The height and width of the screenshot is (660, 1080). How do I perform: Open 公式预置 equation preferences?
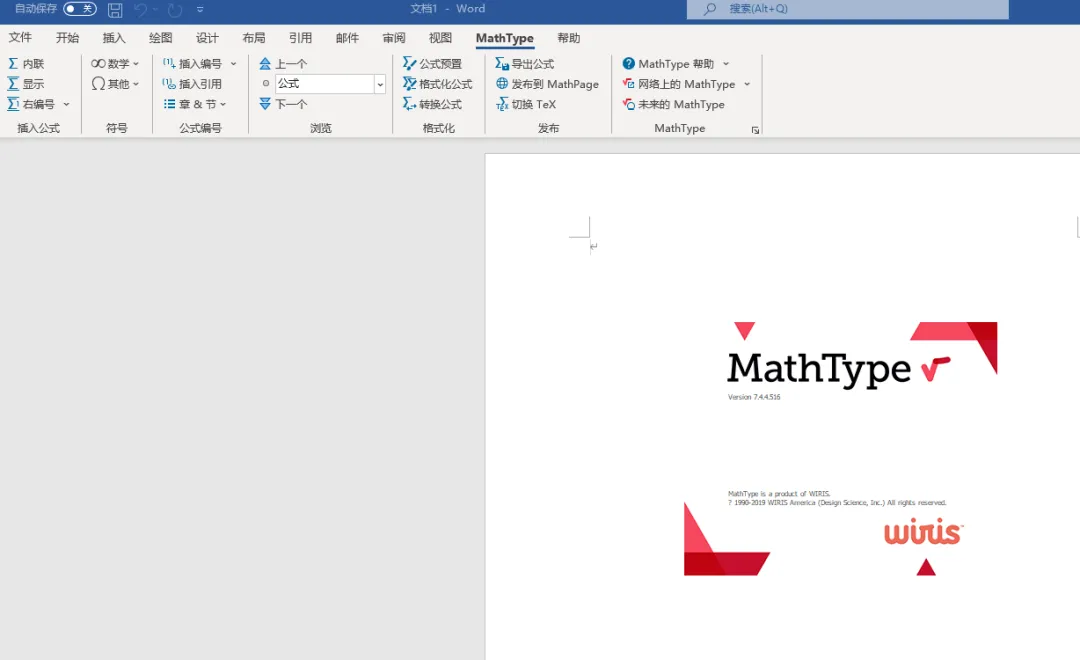pos(433,63)
